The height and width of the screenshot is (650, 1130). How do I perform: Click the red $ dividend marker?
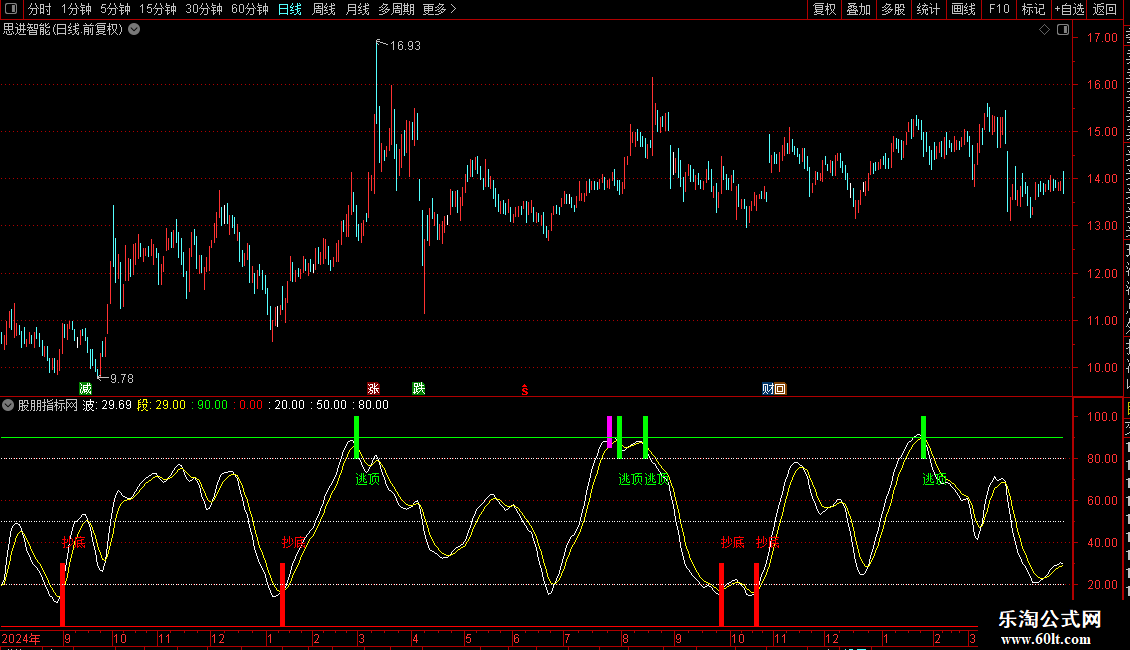pyautogui.click(x=525, y=390)
